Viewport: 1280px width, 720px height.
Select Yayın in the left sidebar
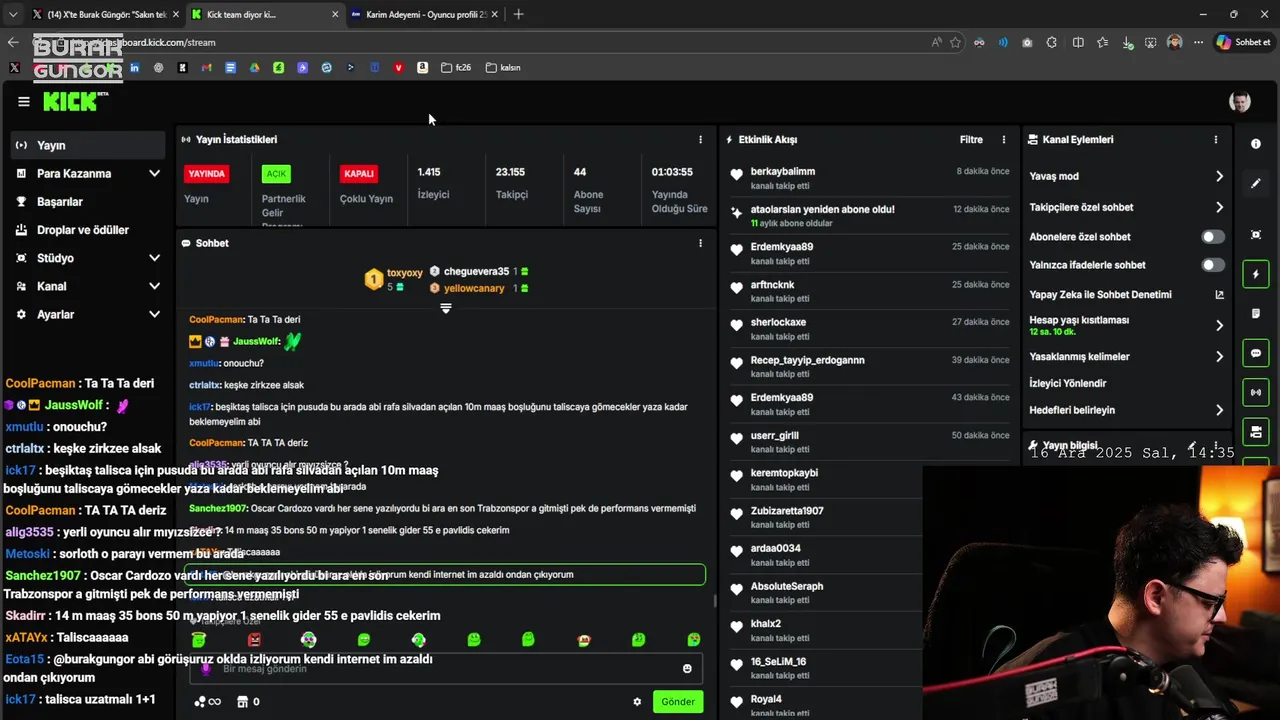[87, 145]
